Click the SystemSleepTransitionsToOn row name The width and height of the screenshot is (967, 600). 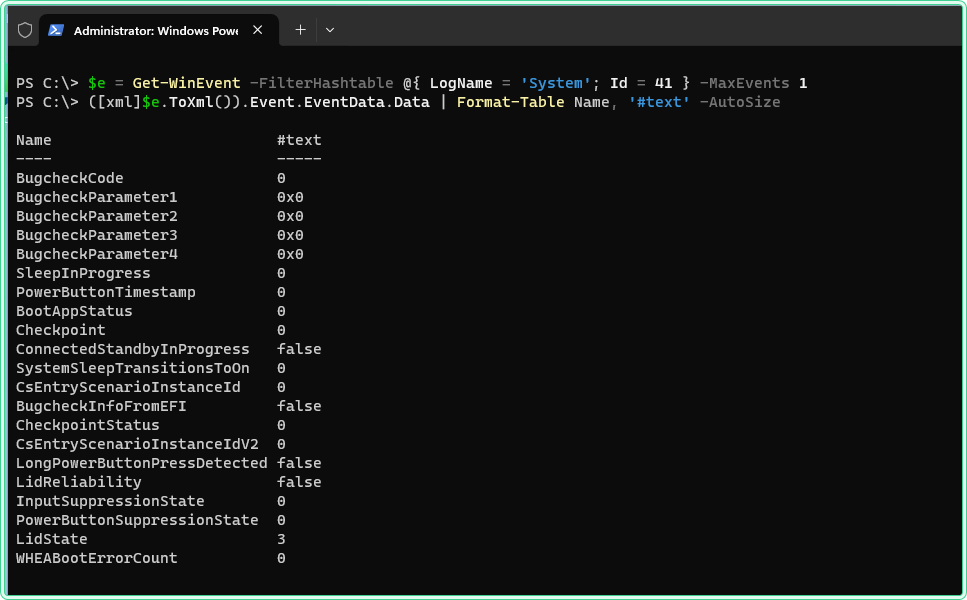point(133,368)
